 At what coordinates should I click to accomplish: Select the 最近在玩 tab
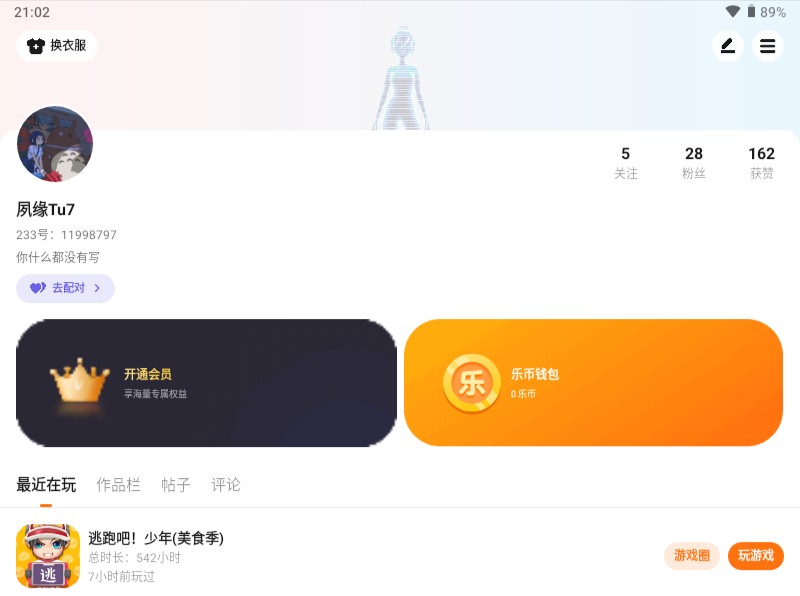[x=46, y=485]
